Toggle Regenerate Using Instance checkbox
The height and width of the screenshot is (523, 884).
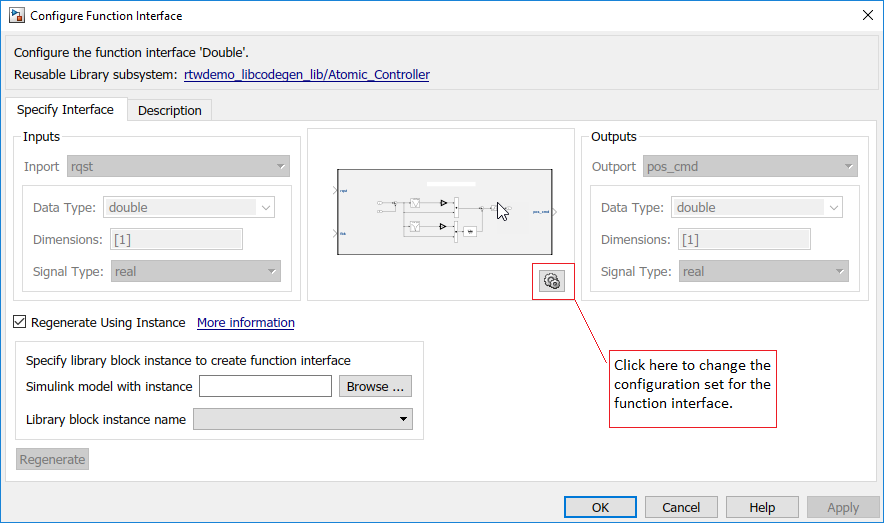(x=20, y=322)
